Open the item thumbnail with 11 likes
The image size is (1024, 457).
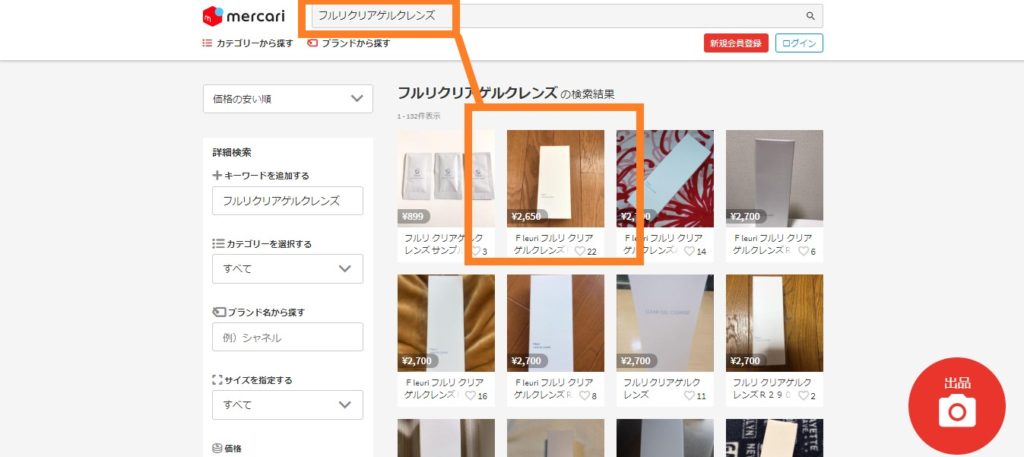665,323
